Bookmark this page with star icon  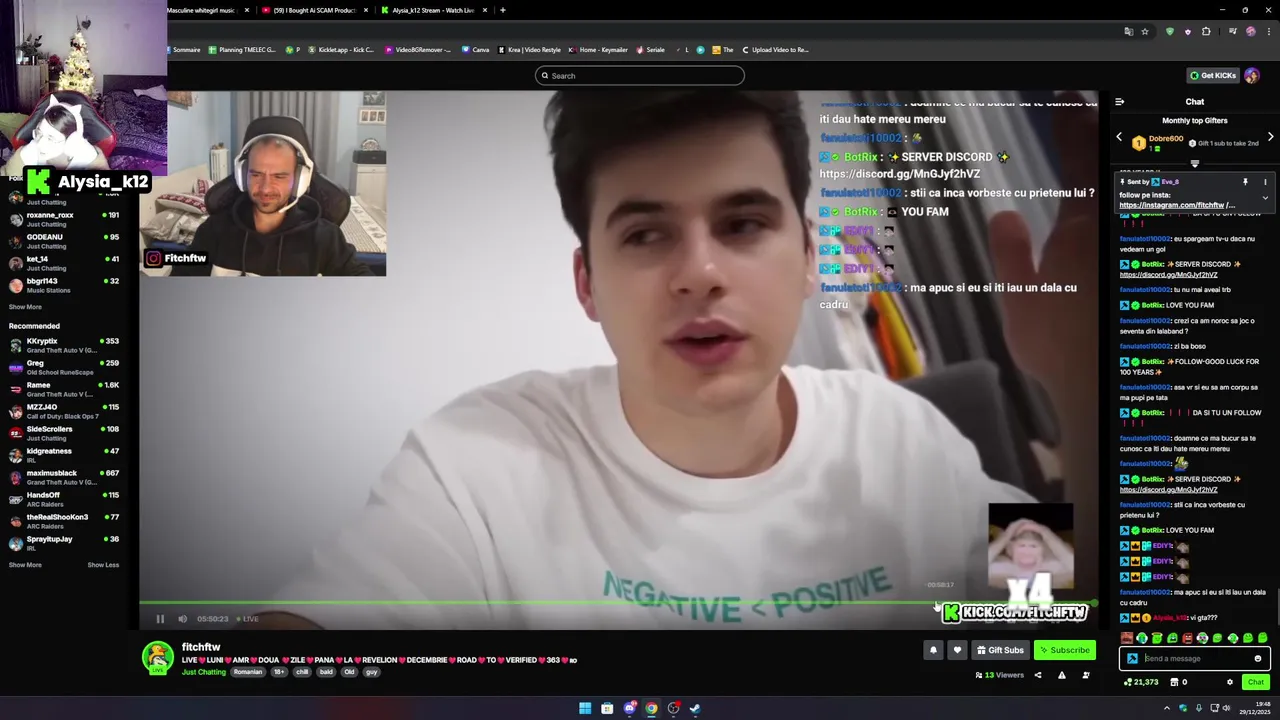[x=1145, y=31]
